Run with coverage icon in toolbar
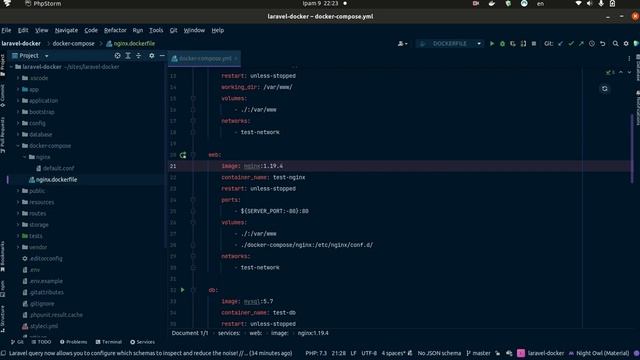 (x=513, y=44)
